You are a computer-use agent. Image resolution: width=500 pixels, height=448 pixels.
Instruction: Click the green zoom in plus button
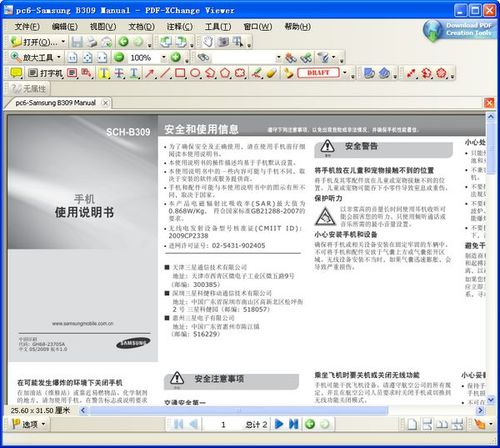pyautogui.click(x=176, y=57)
